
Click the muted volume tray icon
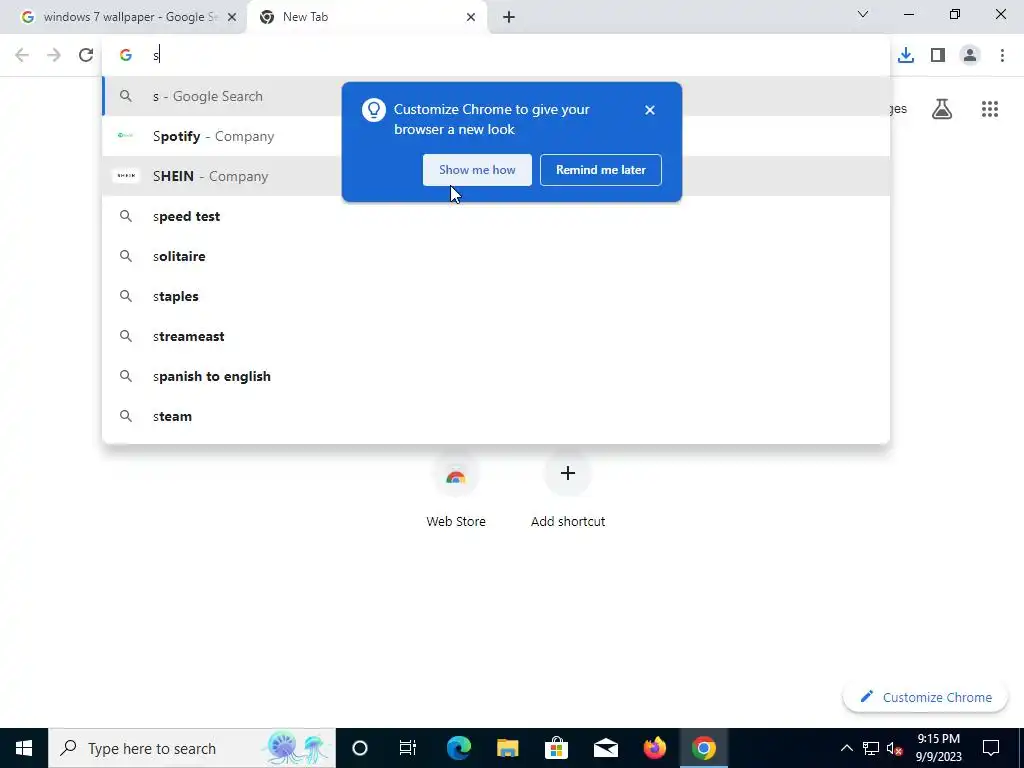(894, 748)
